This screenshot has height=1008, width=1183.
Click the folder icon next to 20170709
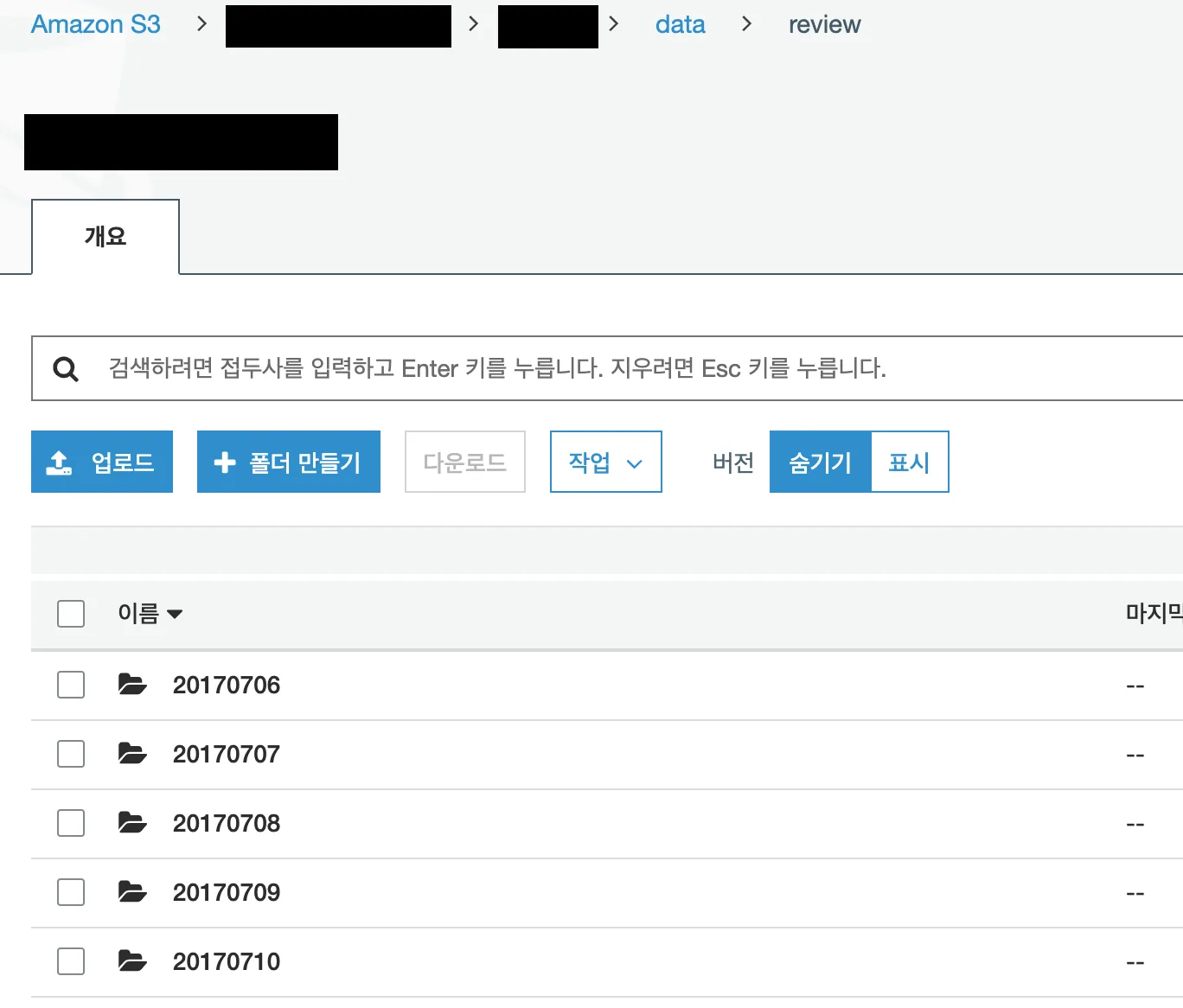pos(132,892)
